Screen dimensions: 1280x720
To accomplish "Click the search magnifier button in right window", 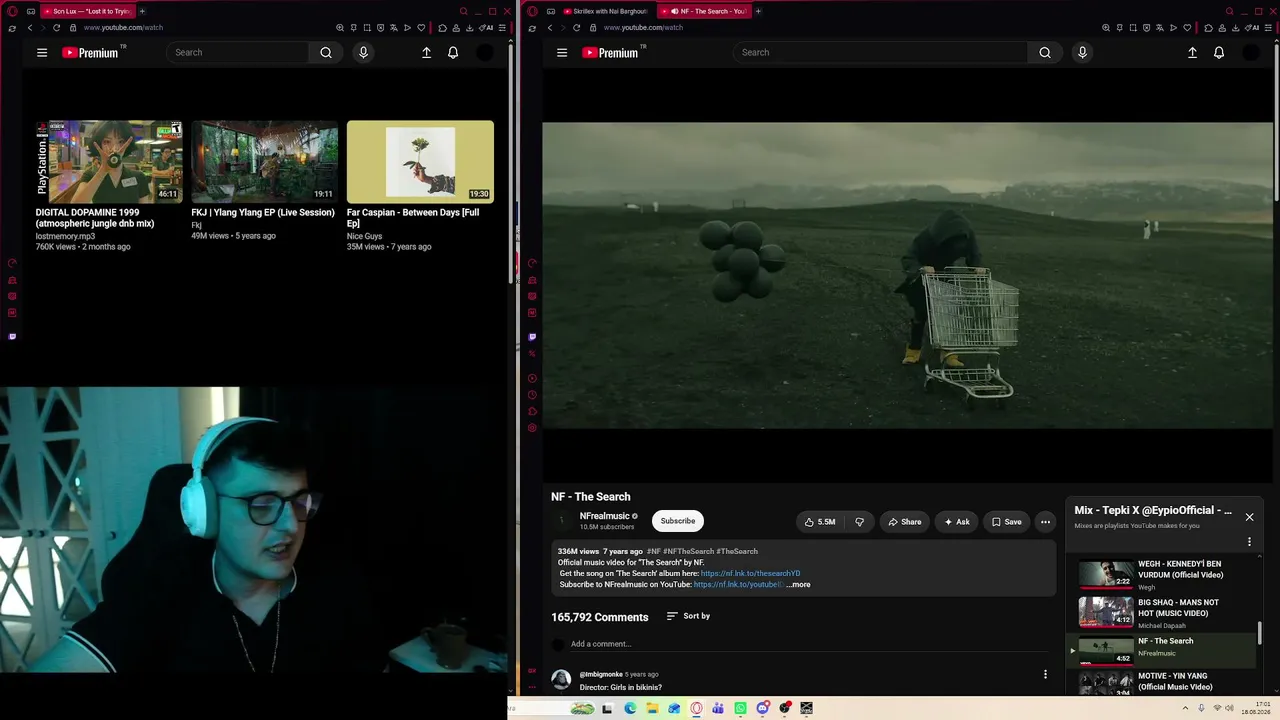I will click(1045, 52).
